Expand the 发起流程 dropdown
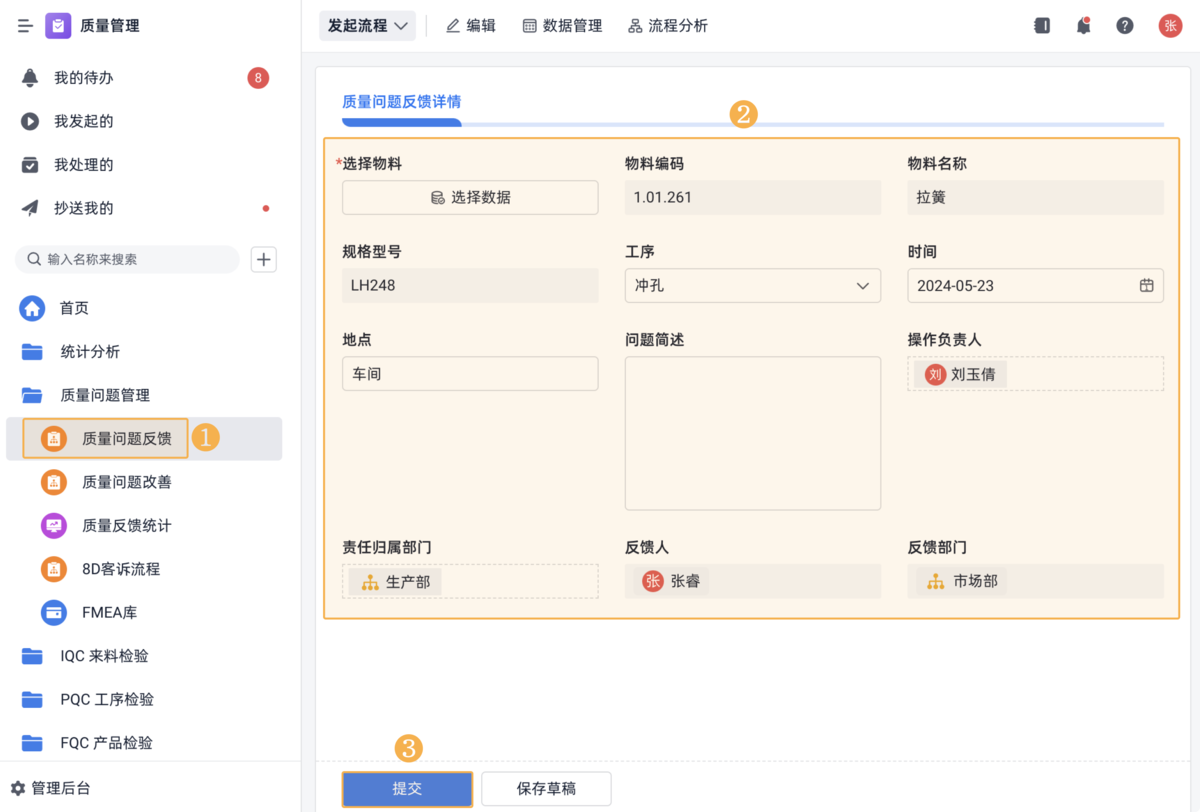The height and width of the screenshot is (812, 1200). coord(367,26)
